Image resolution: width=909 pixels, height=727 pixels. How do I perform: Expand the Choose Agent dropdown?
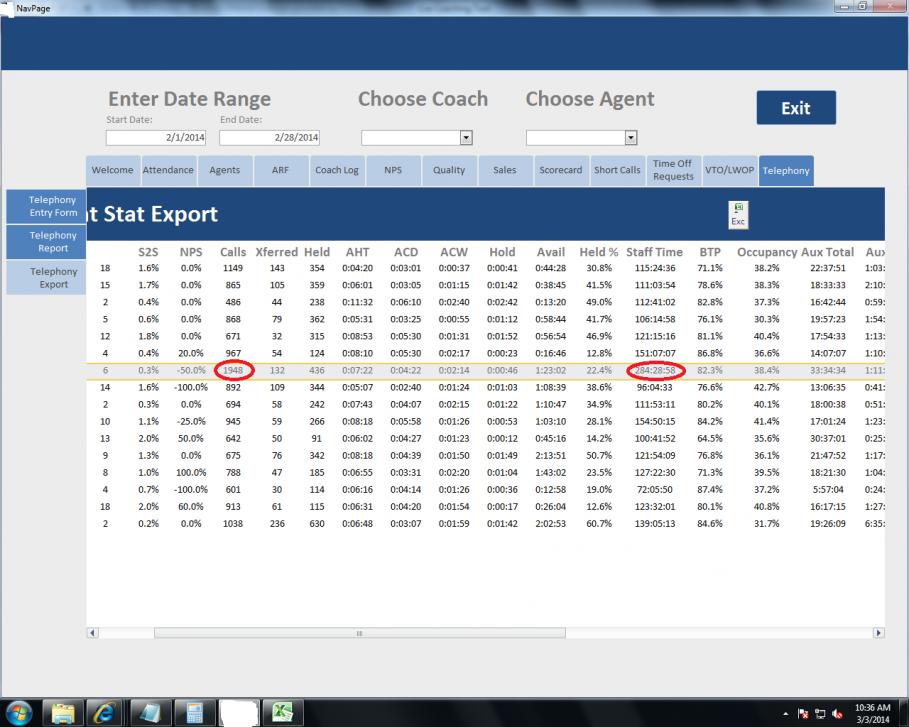click(630, 137)
